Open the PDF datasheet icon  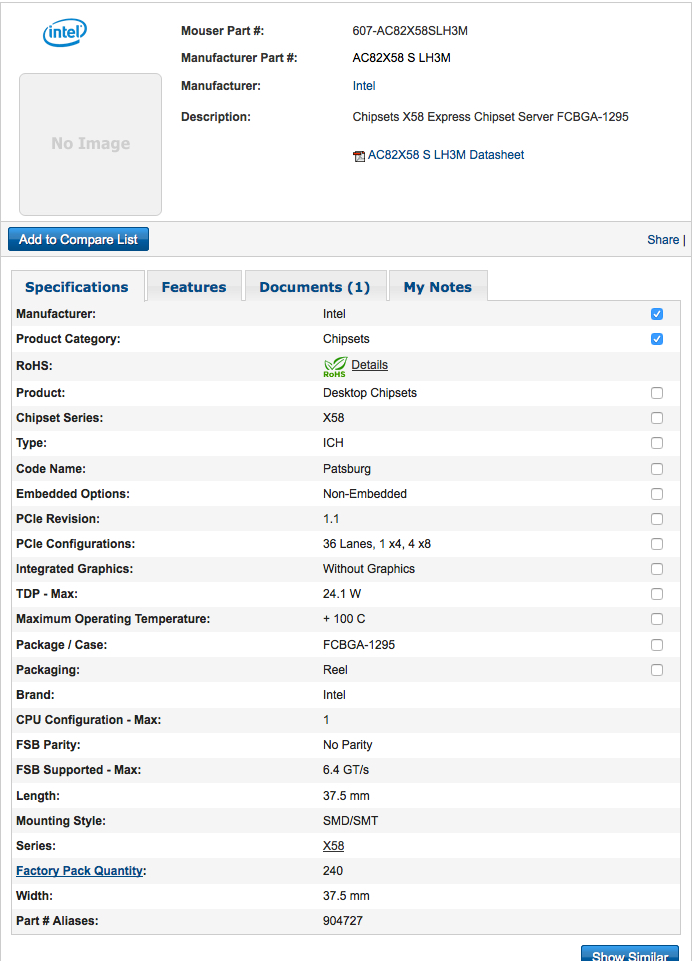pyautogui.click(x=359, y=156)
